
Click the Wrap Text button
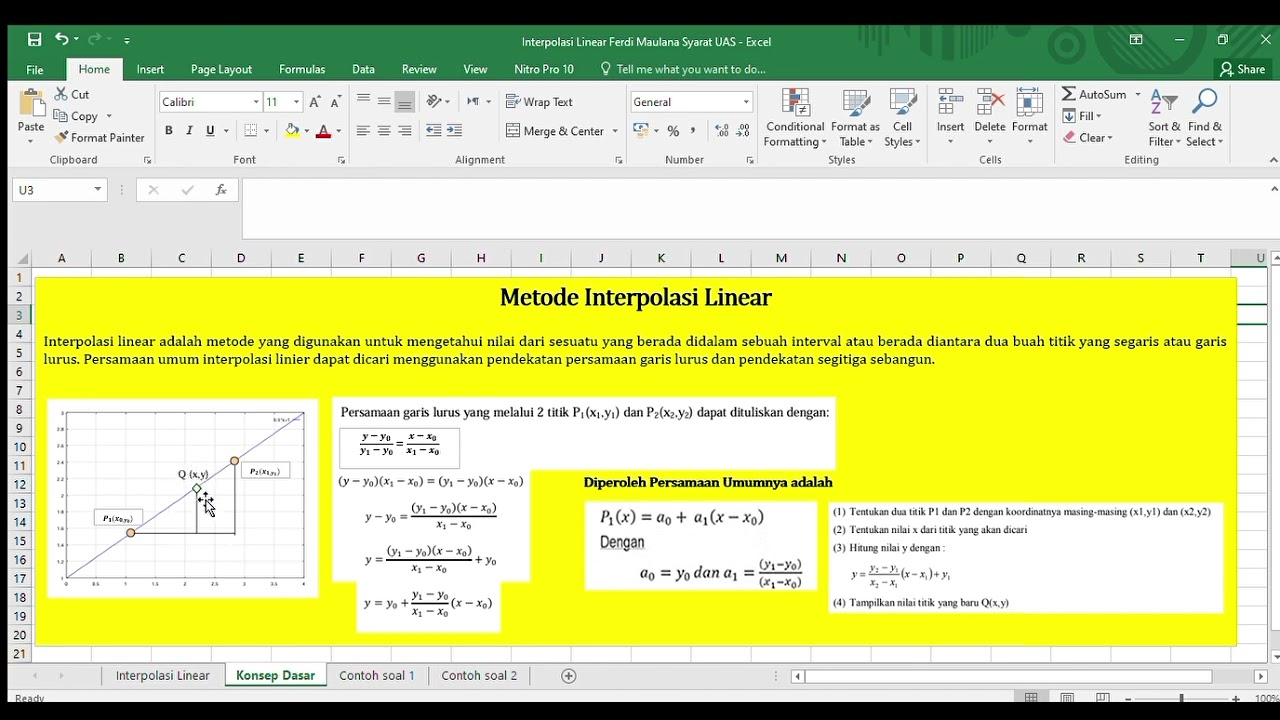pyautogui.click(x=539, y=102)
